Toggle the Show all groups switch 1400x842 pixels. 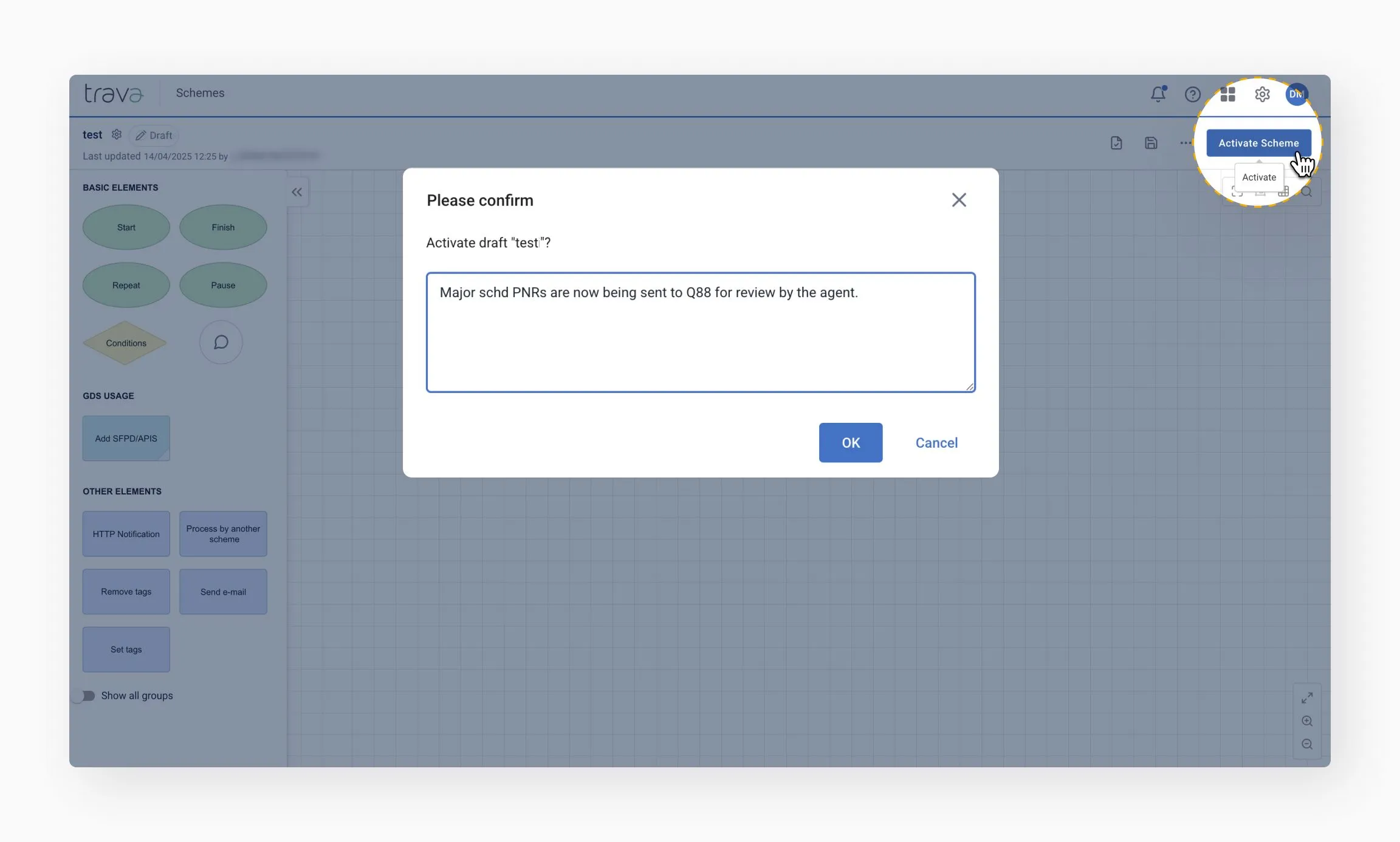pos(85,696)
